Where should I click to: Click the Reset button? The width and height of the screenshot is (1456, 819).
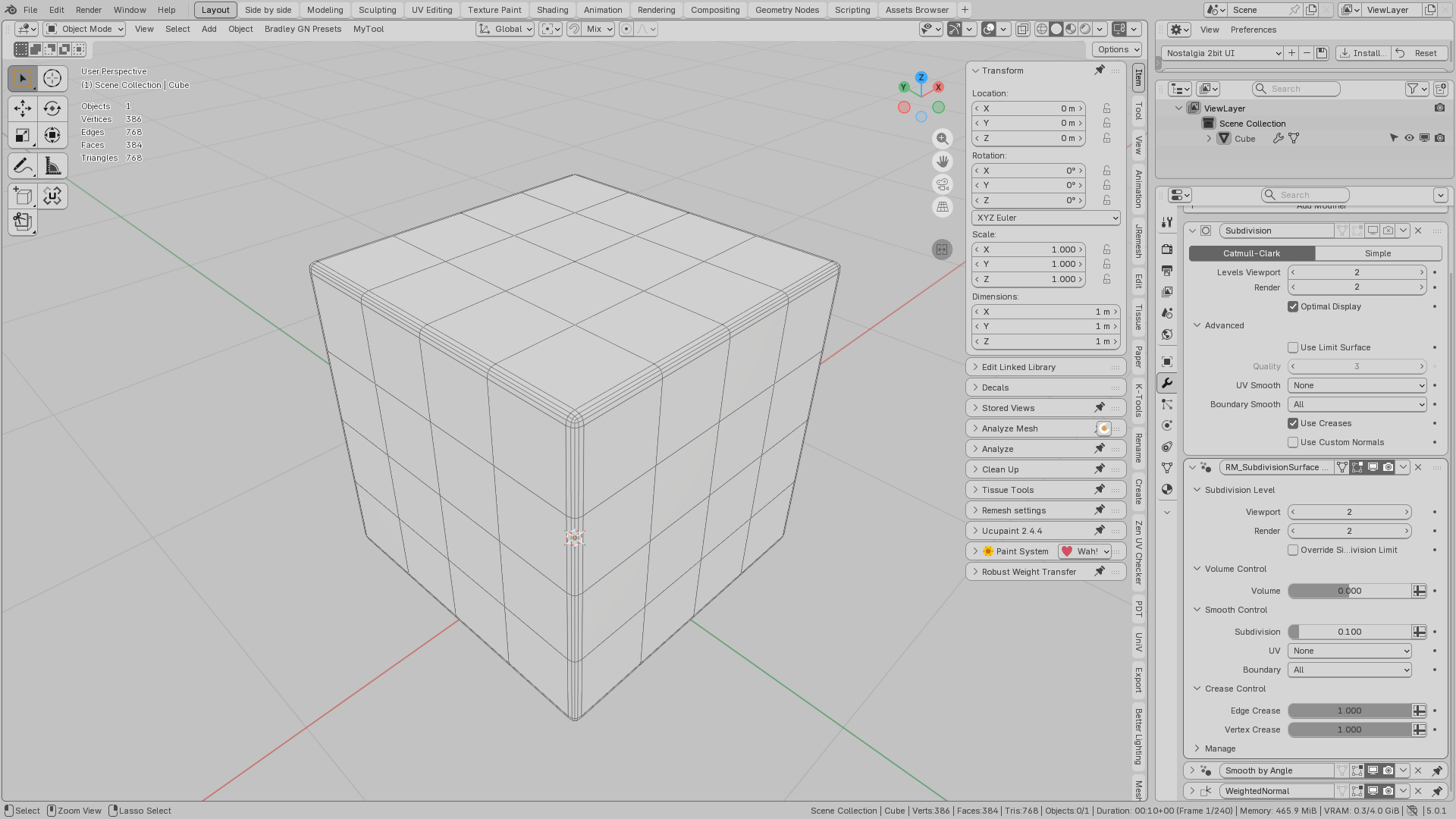point(1419,53)
